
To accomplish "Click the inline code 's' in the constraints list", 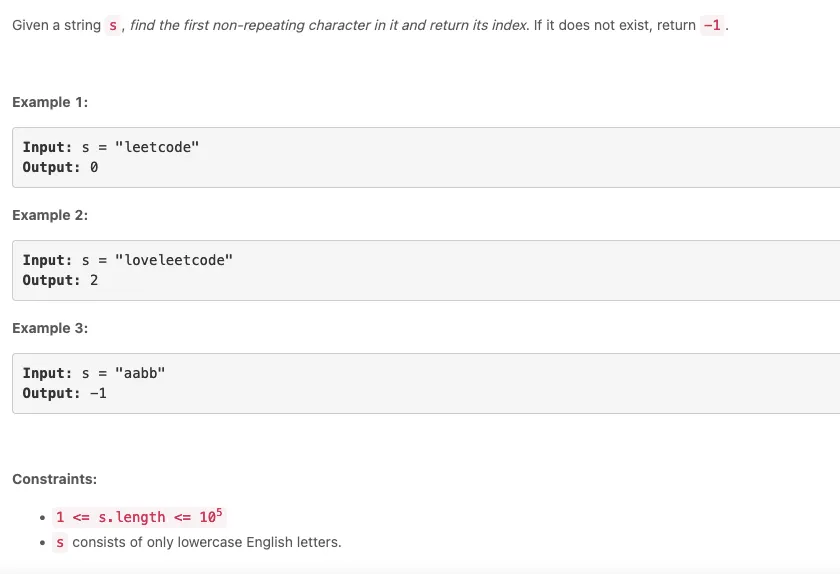I will click(61, 542).
